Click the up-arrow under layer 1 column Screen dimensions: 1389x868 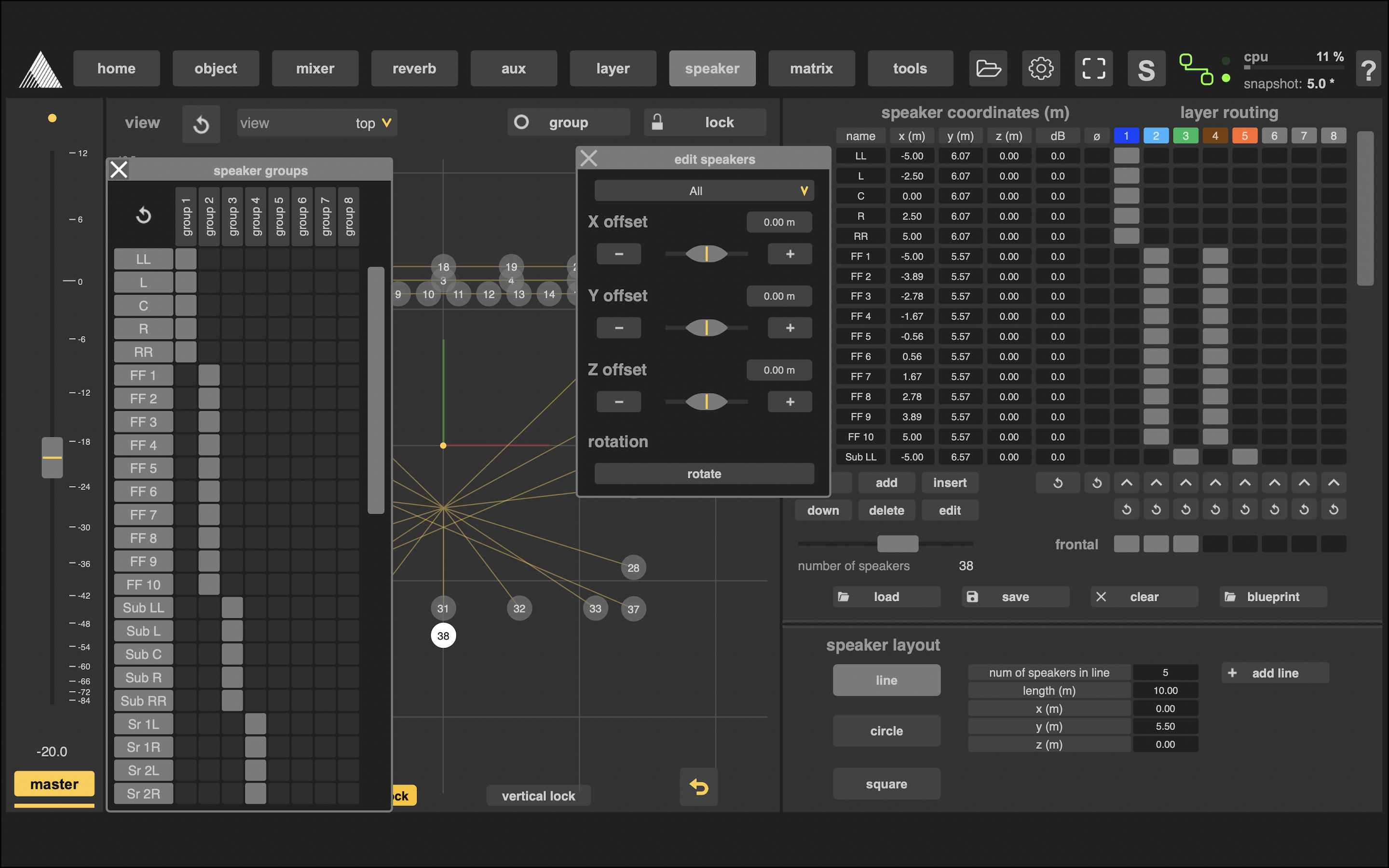point(1126,483)
